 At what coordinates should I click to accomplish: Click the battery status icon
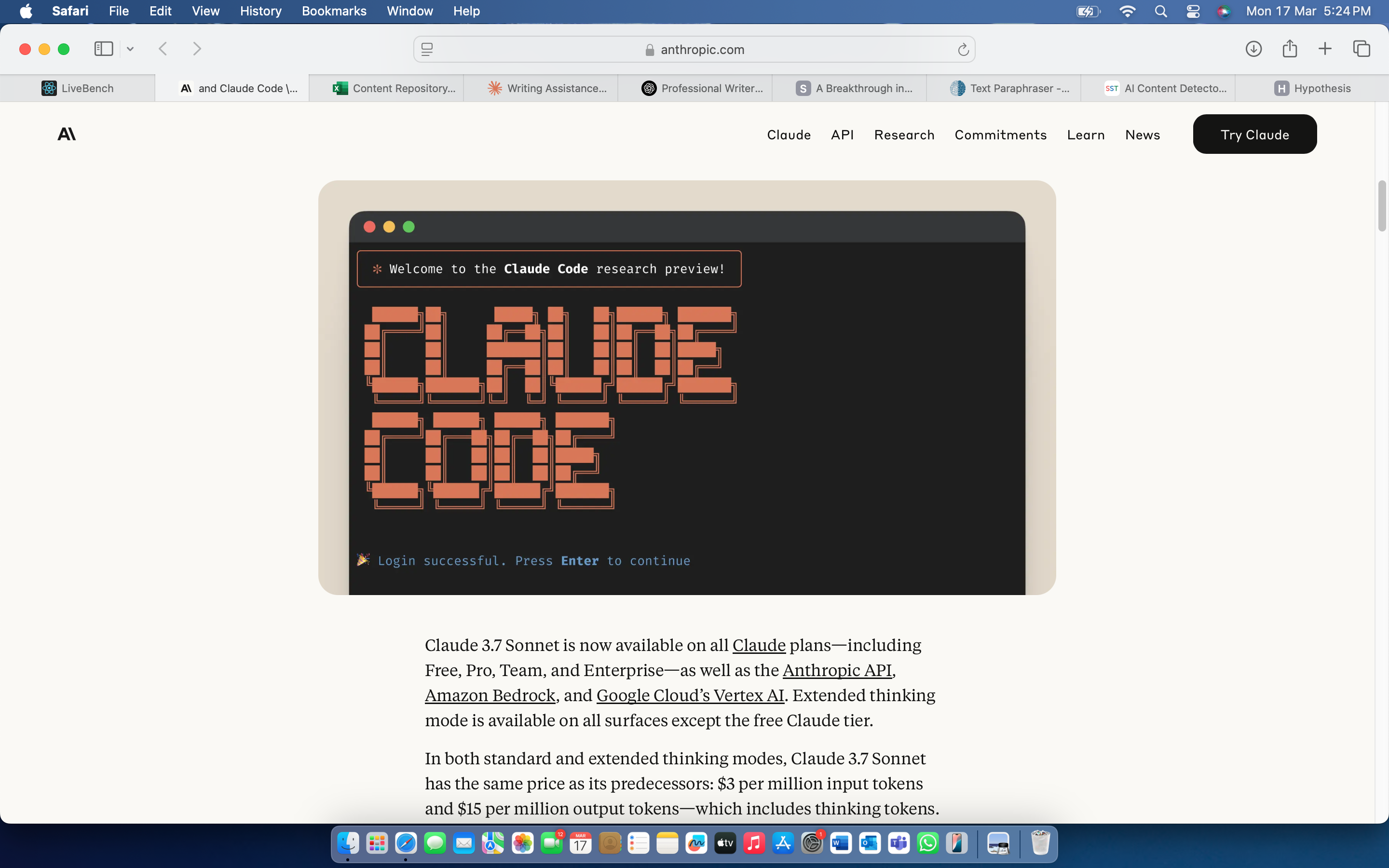coord(1088,12)
